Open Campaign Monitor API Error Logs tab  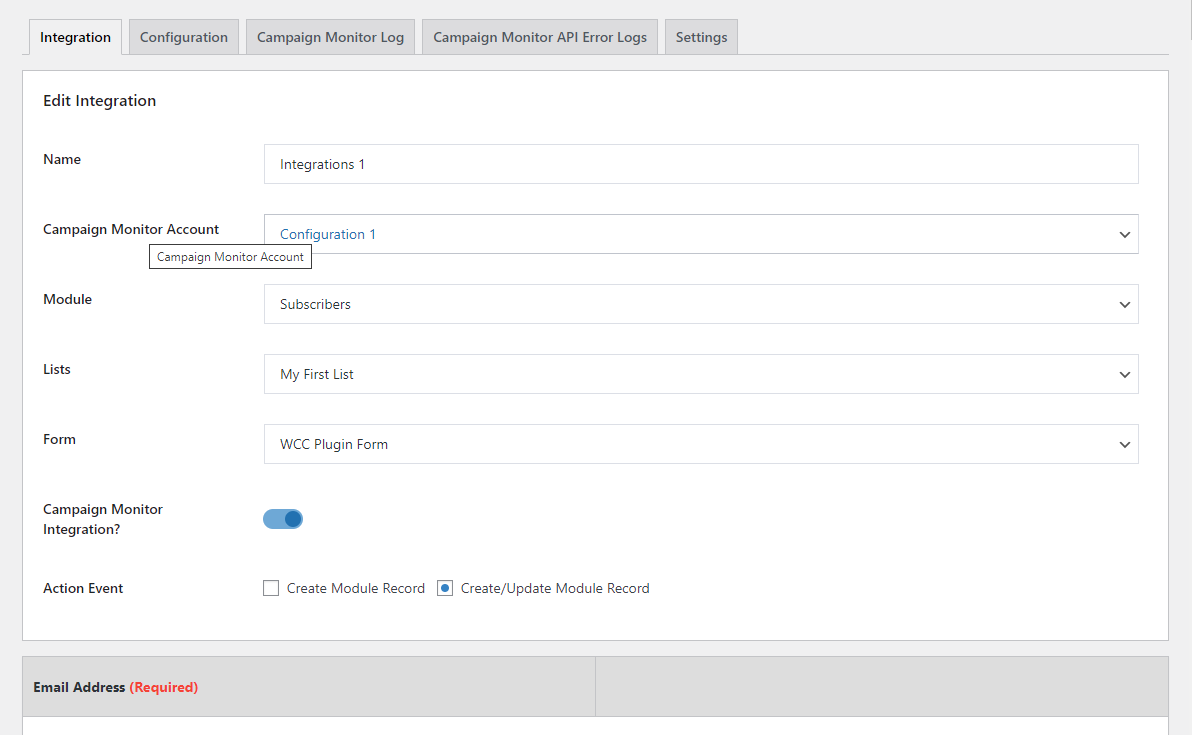click(x=540, y=37)
